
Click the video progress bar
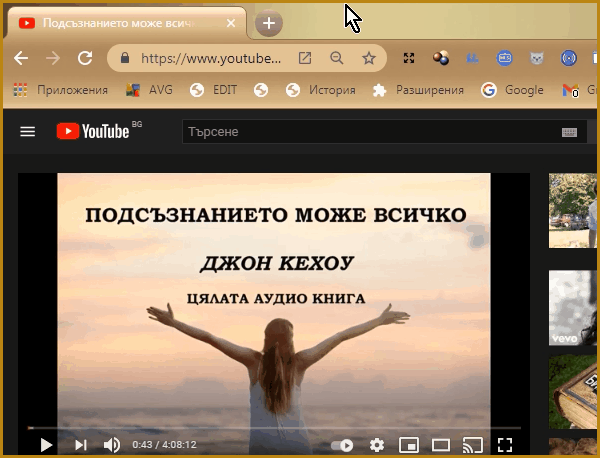pos(270,428)
